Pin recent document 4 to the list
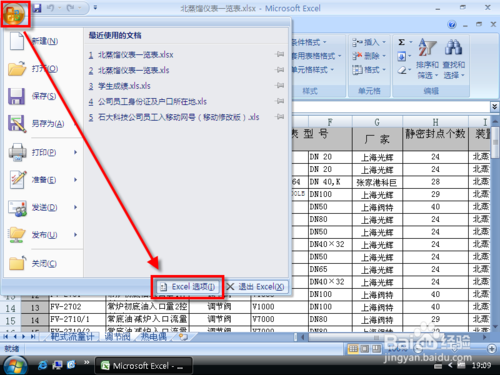 (x=280, y=101)
